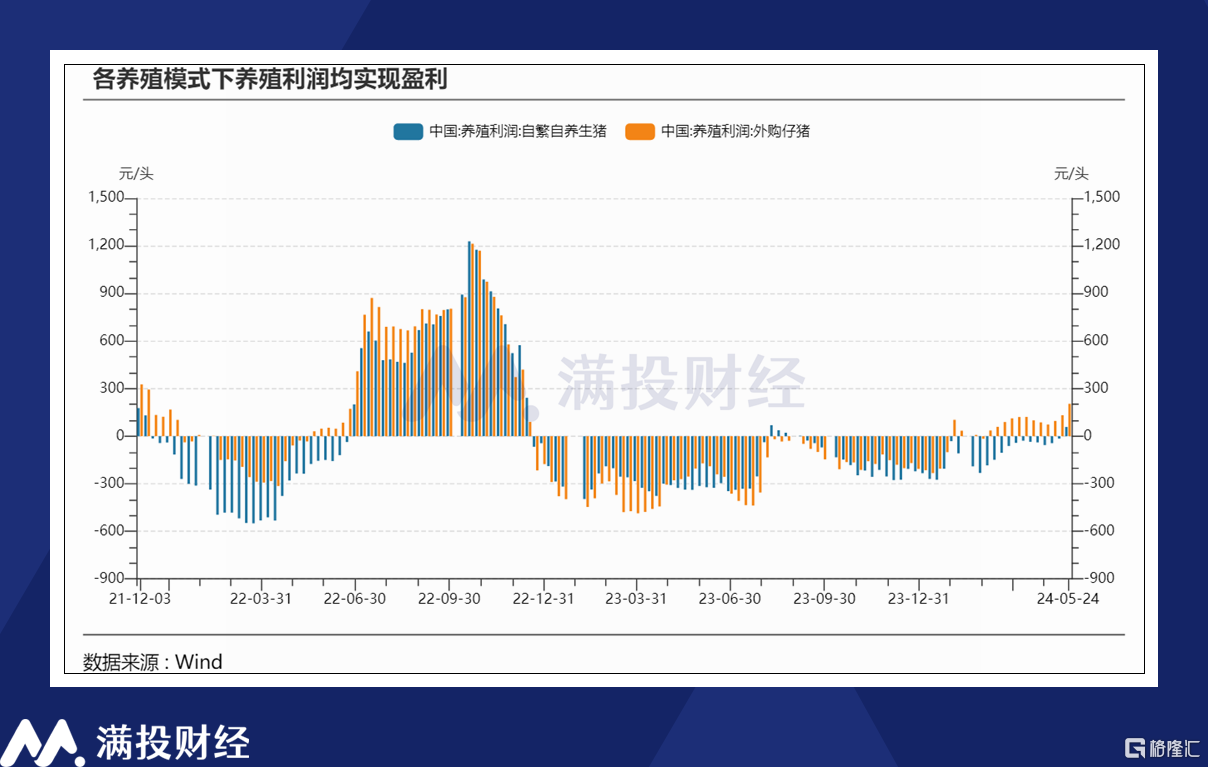Viewport: 1208px width, 767px height.
Task: Click the x-axis date 23-03-31
Action: (x=636, y=599)
